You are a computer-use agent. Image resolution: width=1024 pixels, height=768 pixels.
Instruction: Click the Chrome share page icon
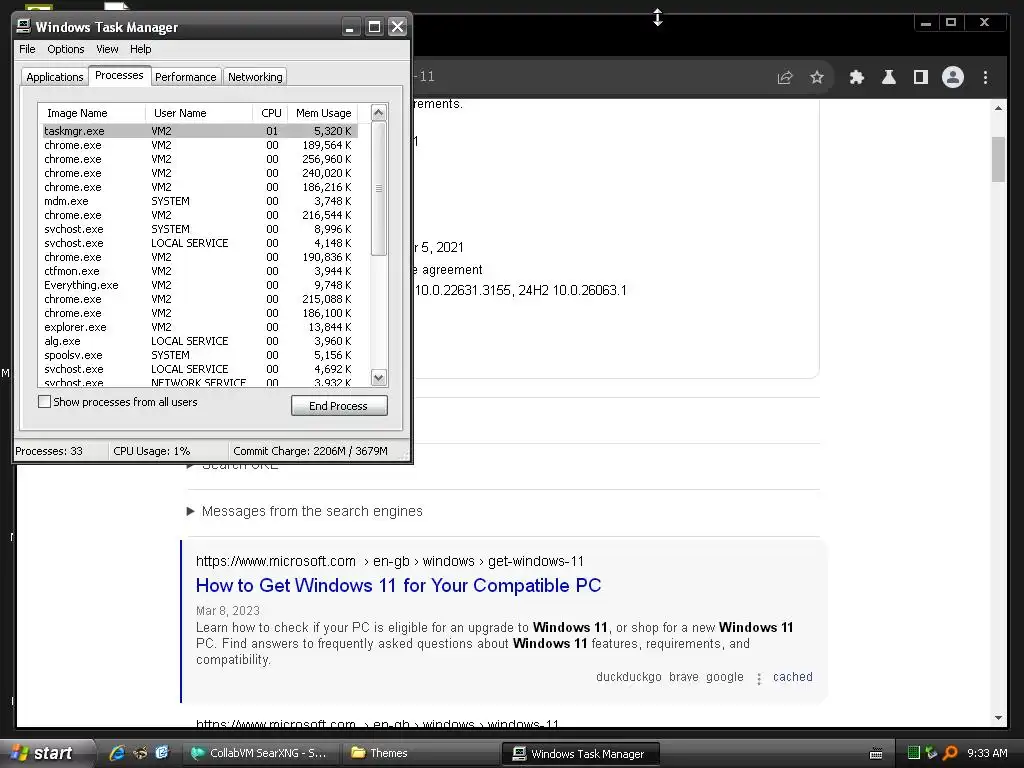pos(785,78)
